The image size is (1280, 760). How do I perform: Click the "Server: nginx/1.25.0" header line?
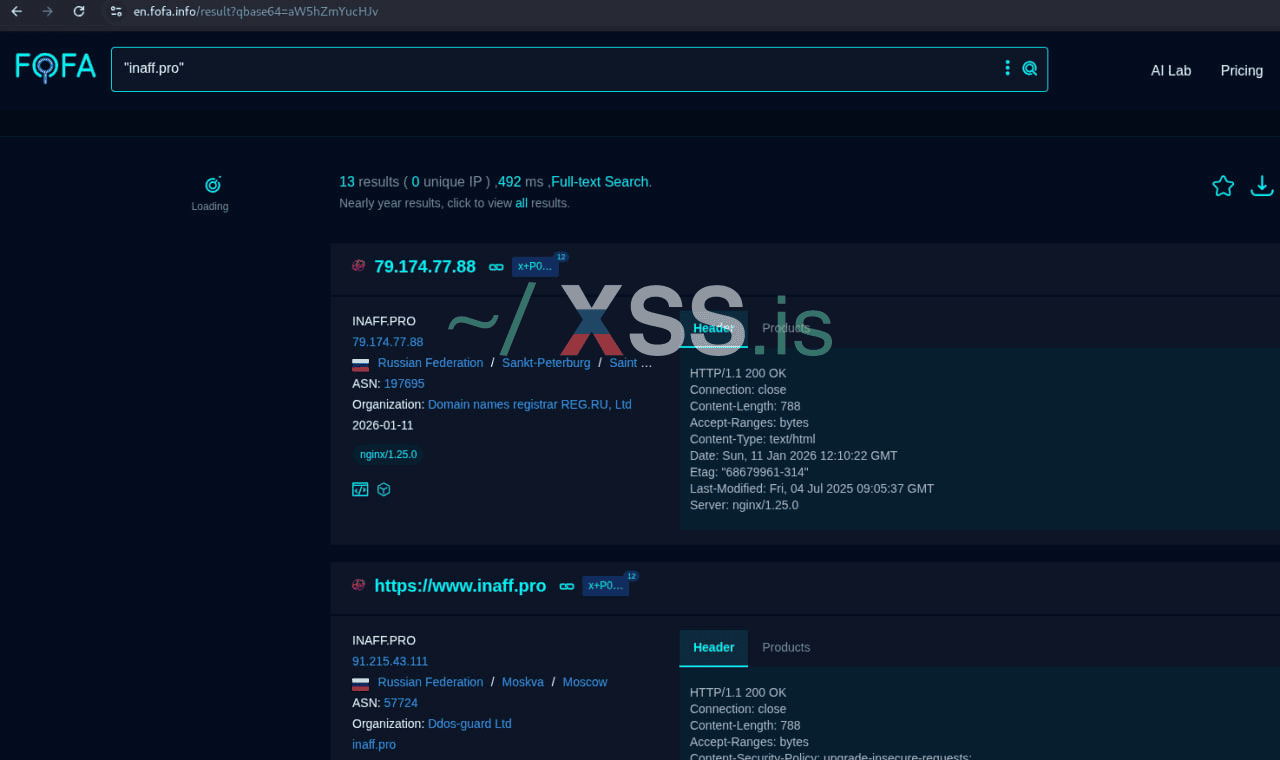pos(744,505)
